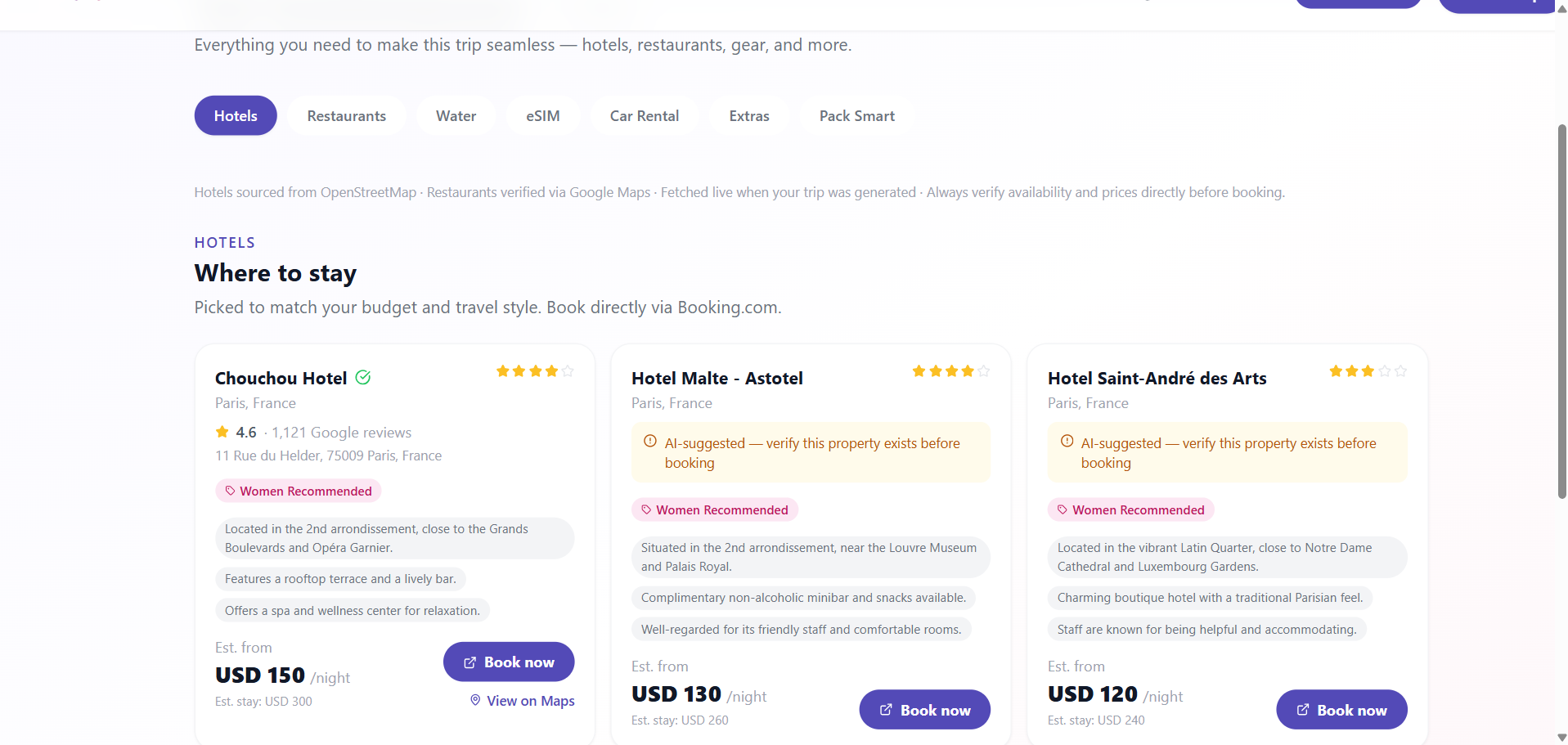1568x745 pixels.
Task: Book Chouchou Hotel with Book now
Action: pos(509,662)
